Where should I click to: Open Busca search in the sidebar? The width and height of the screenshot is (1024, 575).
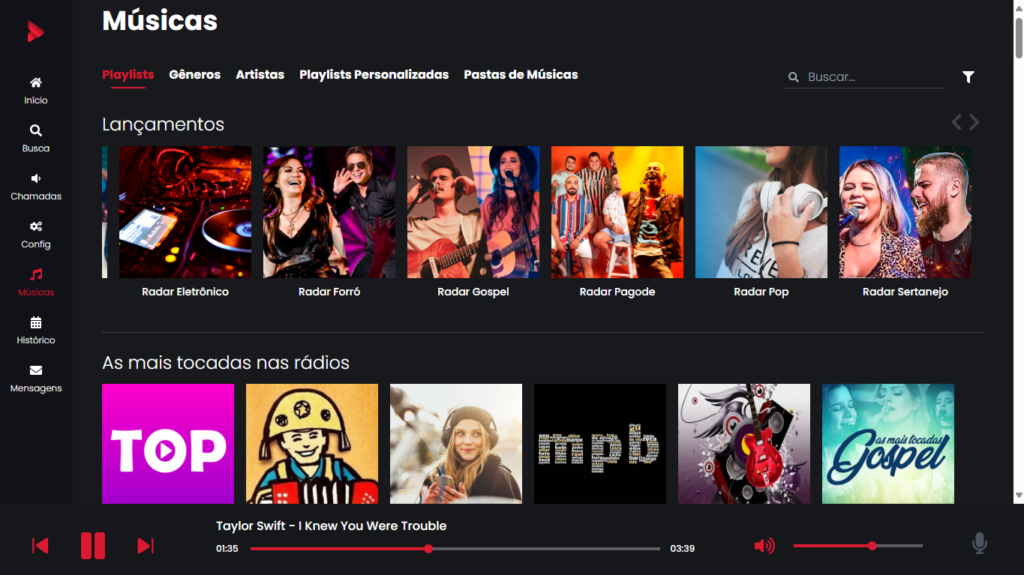coord(36,131)
